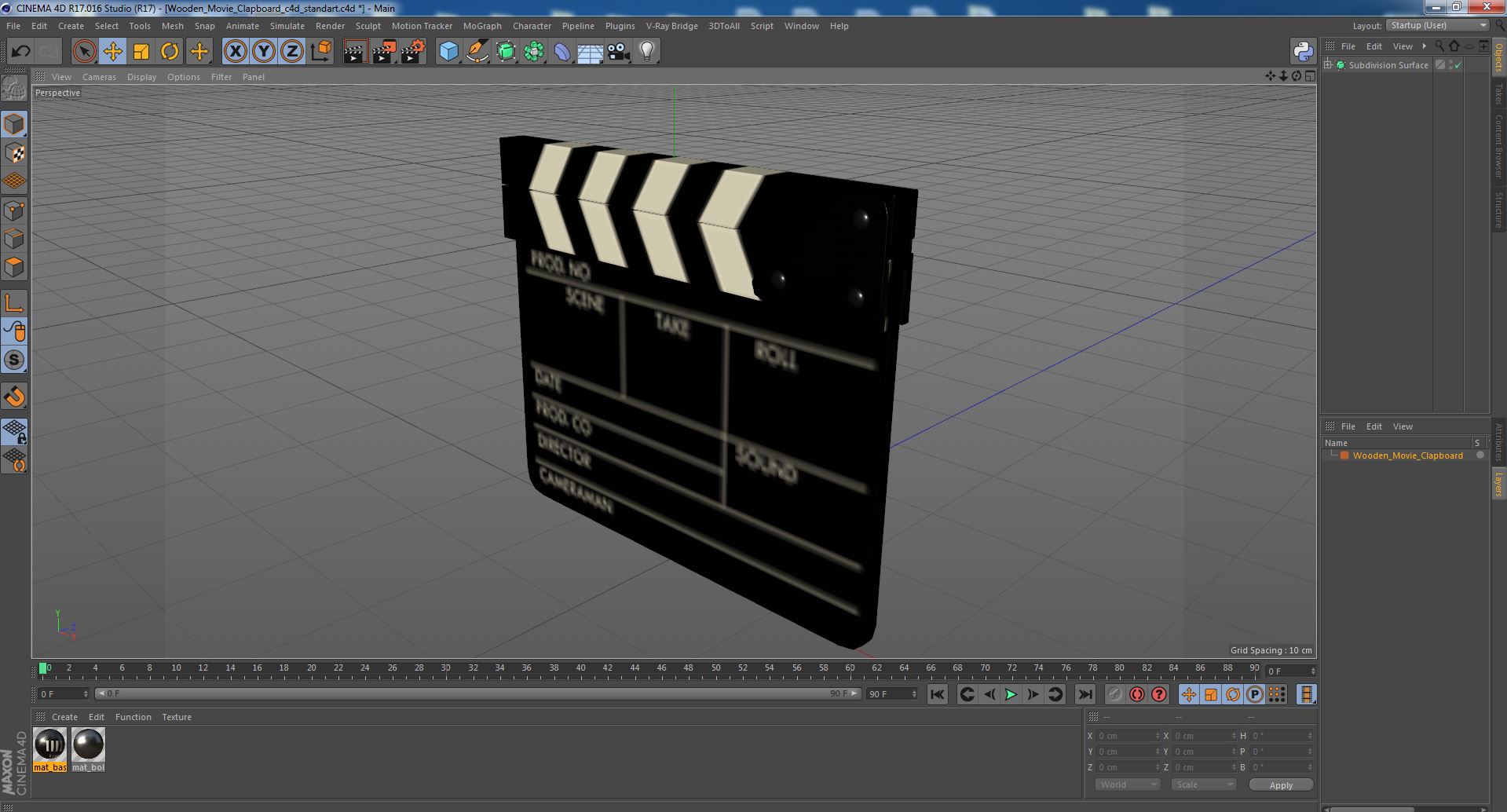Screen dimensions: 1507x812
Task: Open the viewport Display menu
Action: click(141, 77)
